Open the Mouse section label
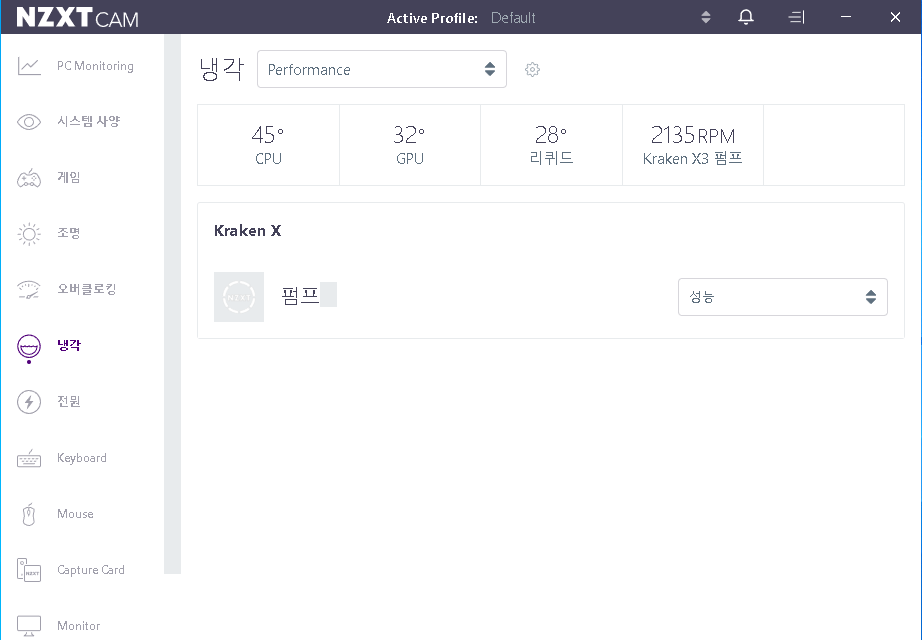 pos(75,514)
